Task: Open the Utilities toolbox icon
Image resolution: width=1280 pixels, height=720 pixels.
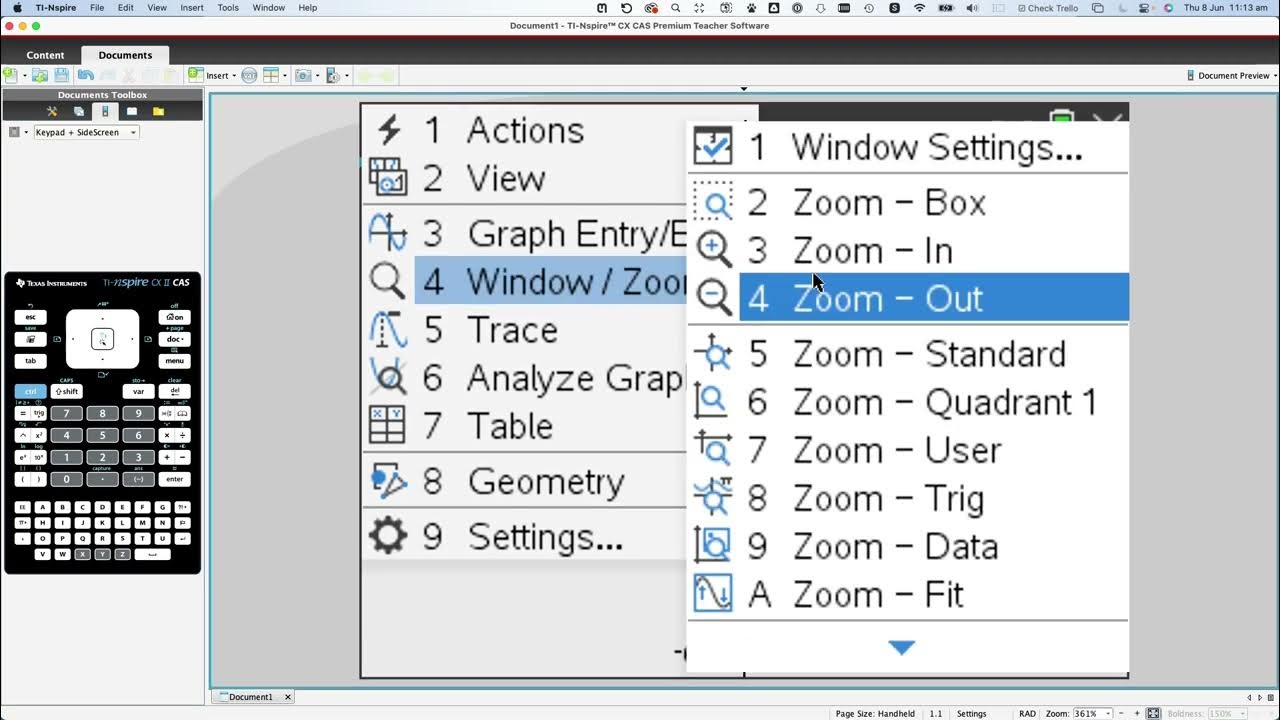Action: (x=132, y=111)
